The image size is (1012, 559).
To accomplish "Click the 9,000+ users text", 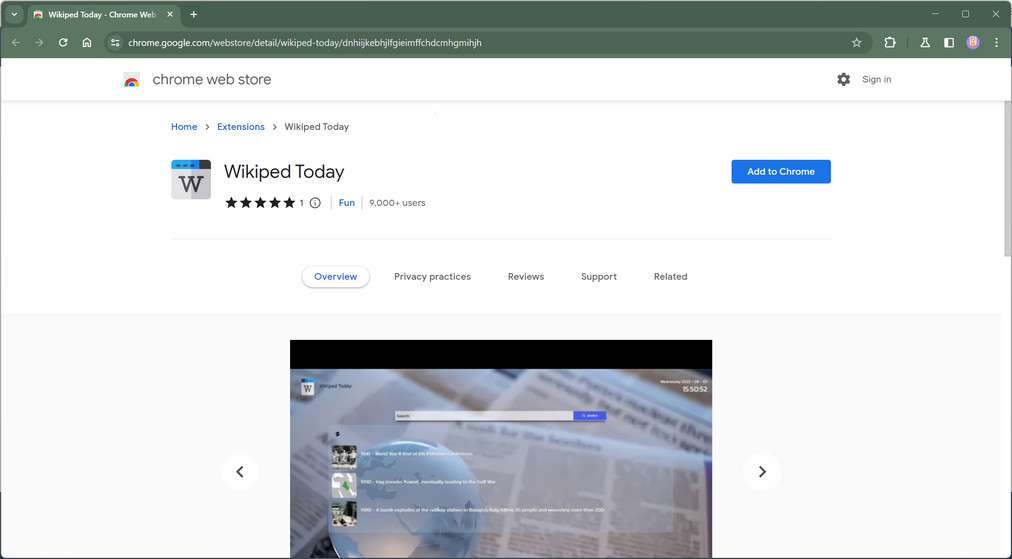I will tap(397, 203).
